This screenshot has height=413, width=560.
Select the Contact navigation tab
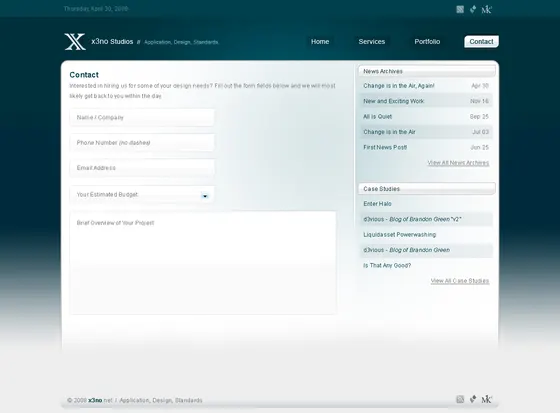pyautogui.click(x=481, y=41)
